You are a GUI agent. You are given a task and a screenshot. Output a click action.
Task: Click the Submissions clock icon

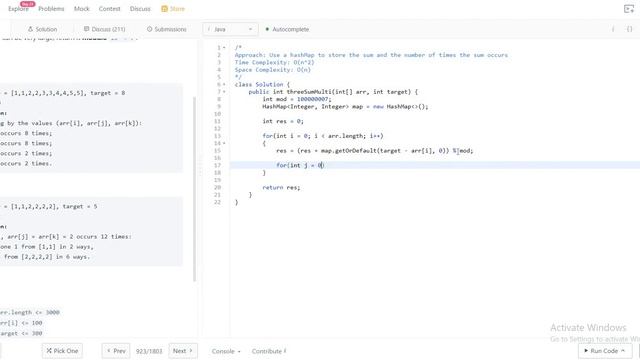[149, 29]
